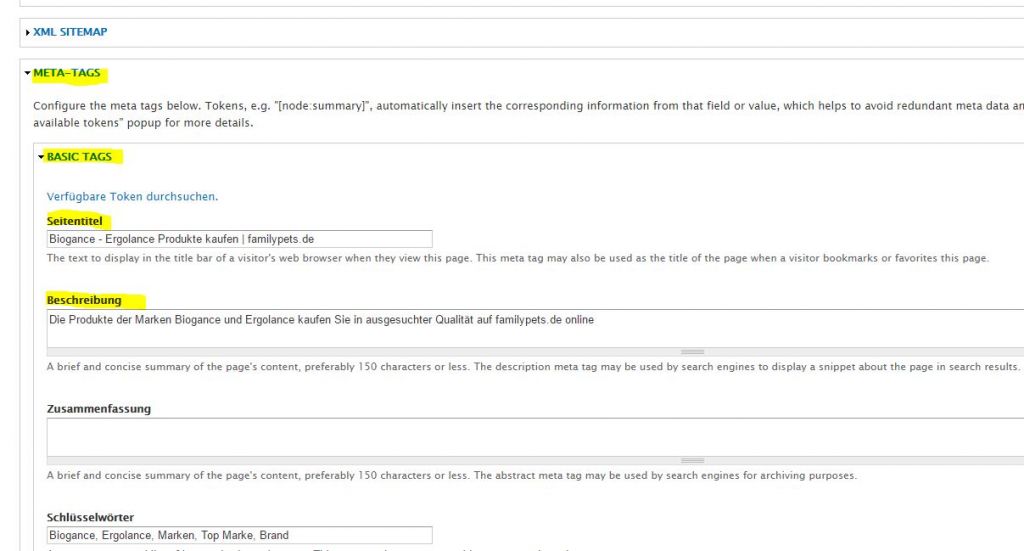Click the Seitentitel help text about title bar

[517, 258]
